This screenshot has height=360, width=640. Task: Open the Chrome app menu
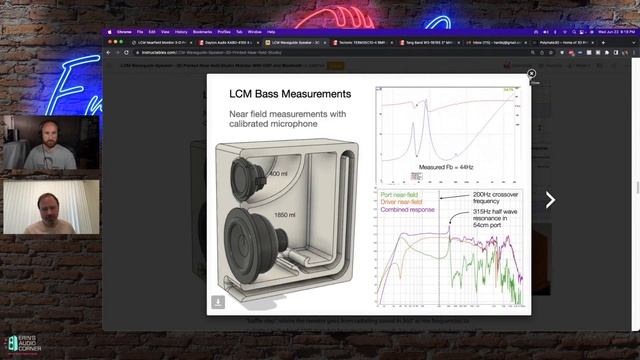click(124, 32)
